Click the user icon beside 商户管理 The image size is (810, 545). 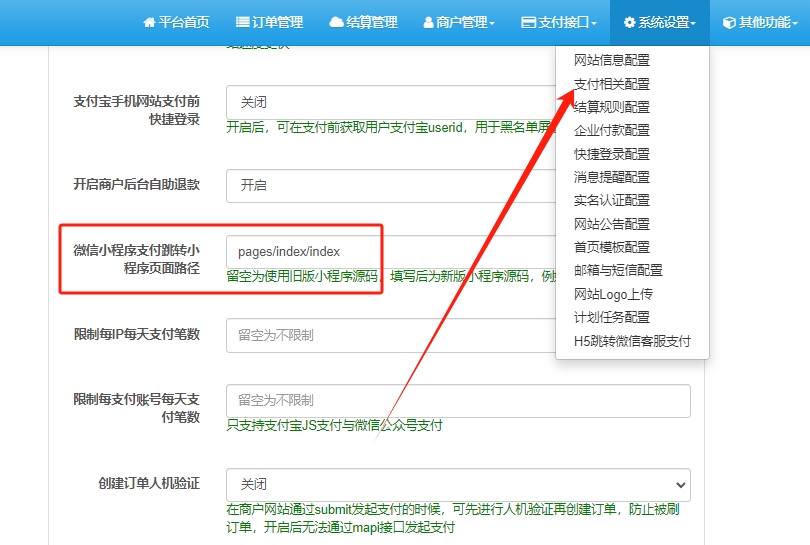point(428,22)
